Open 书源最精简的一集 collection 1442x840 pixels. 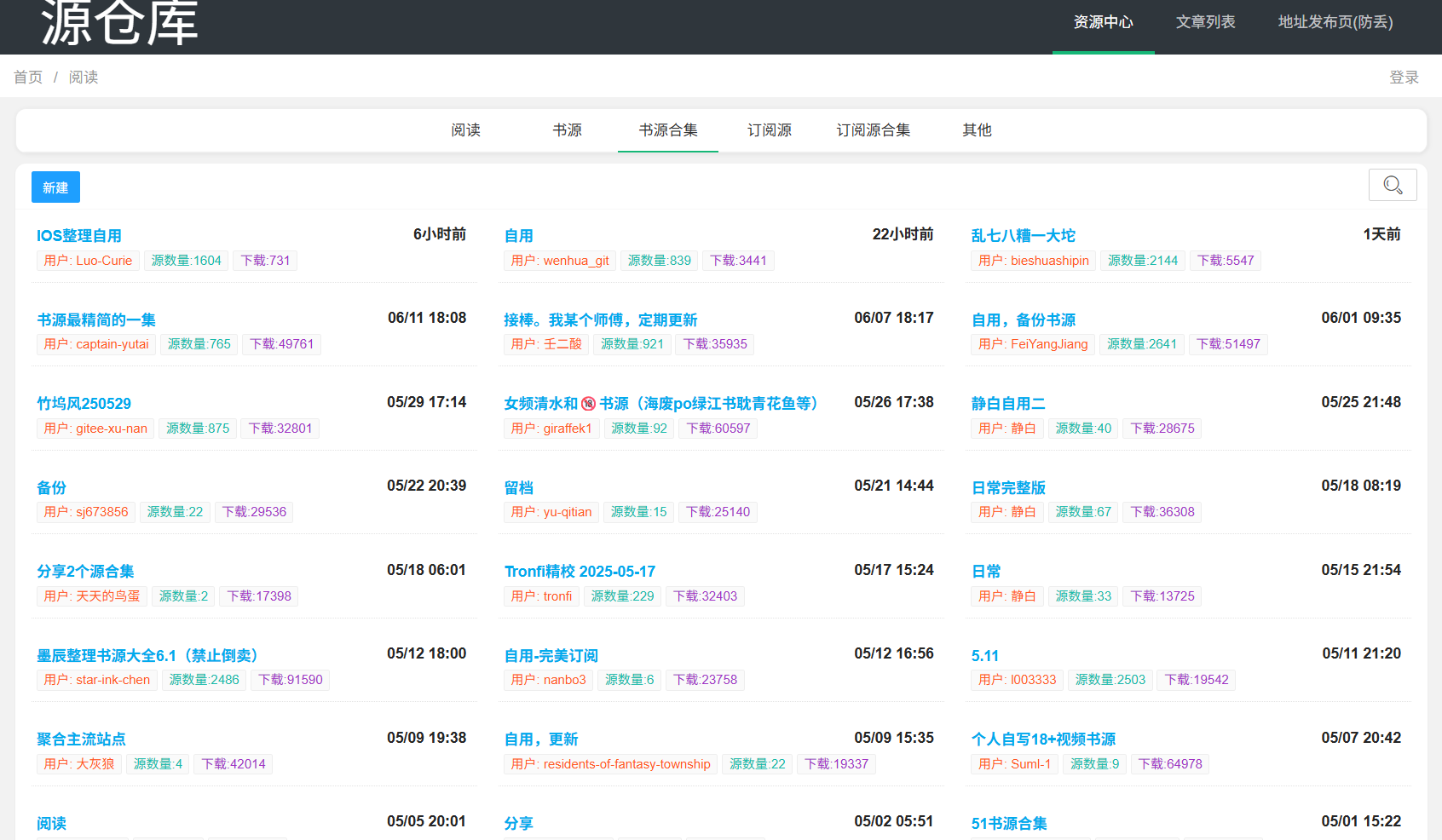tap(96, 320)
